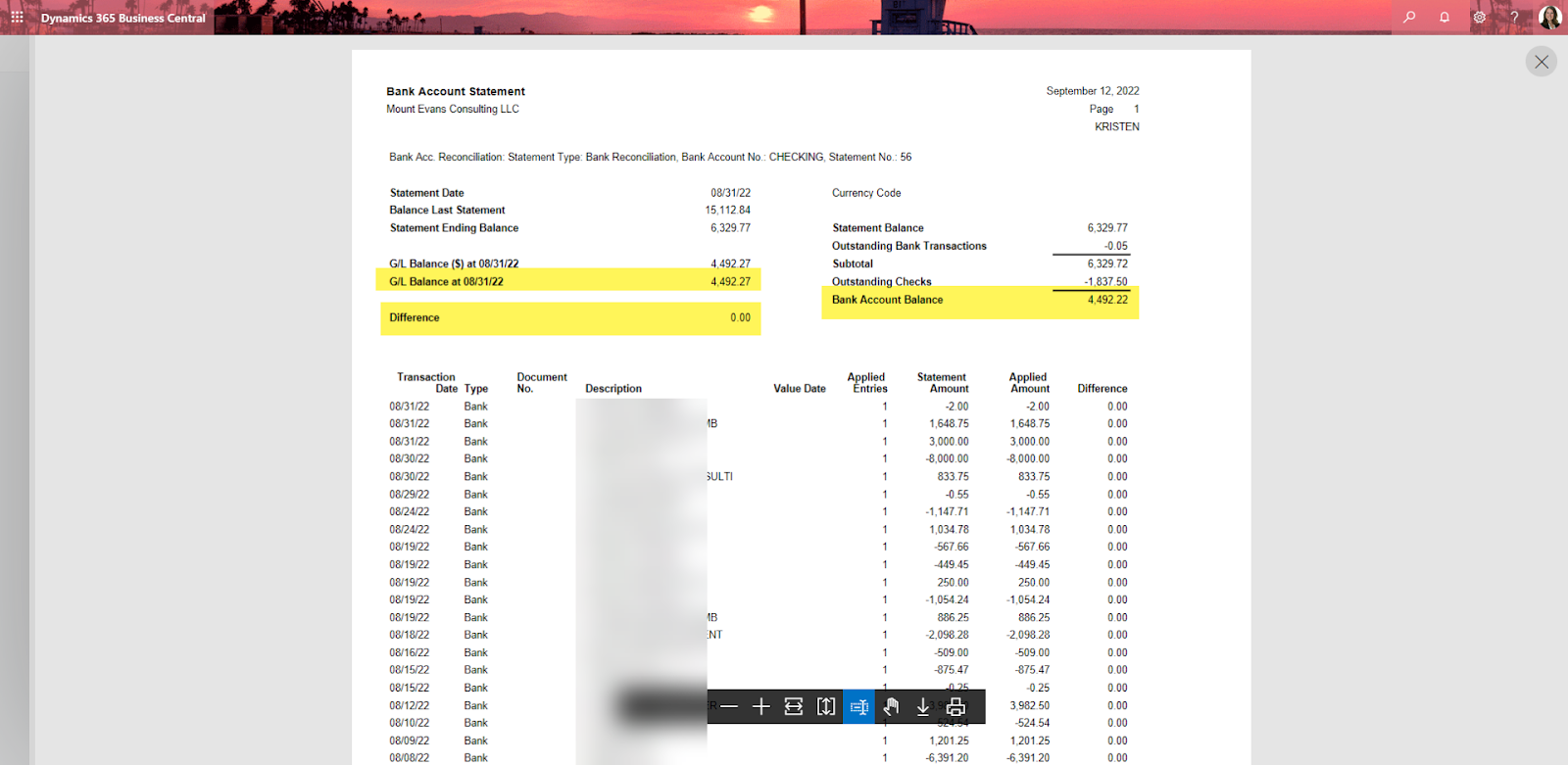Click Outstanding Bank Transactions label
This screenshot has width=1568, height=765.
pyautogui.click(x=909, y=246)
